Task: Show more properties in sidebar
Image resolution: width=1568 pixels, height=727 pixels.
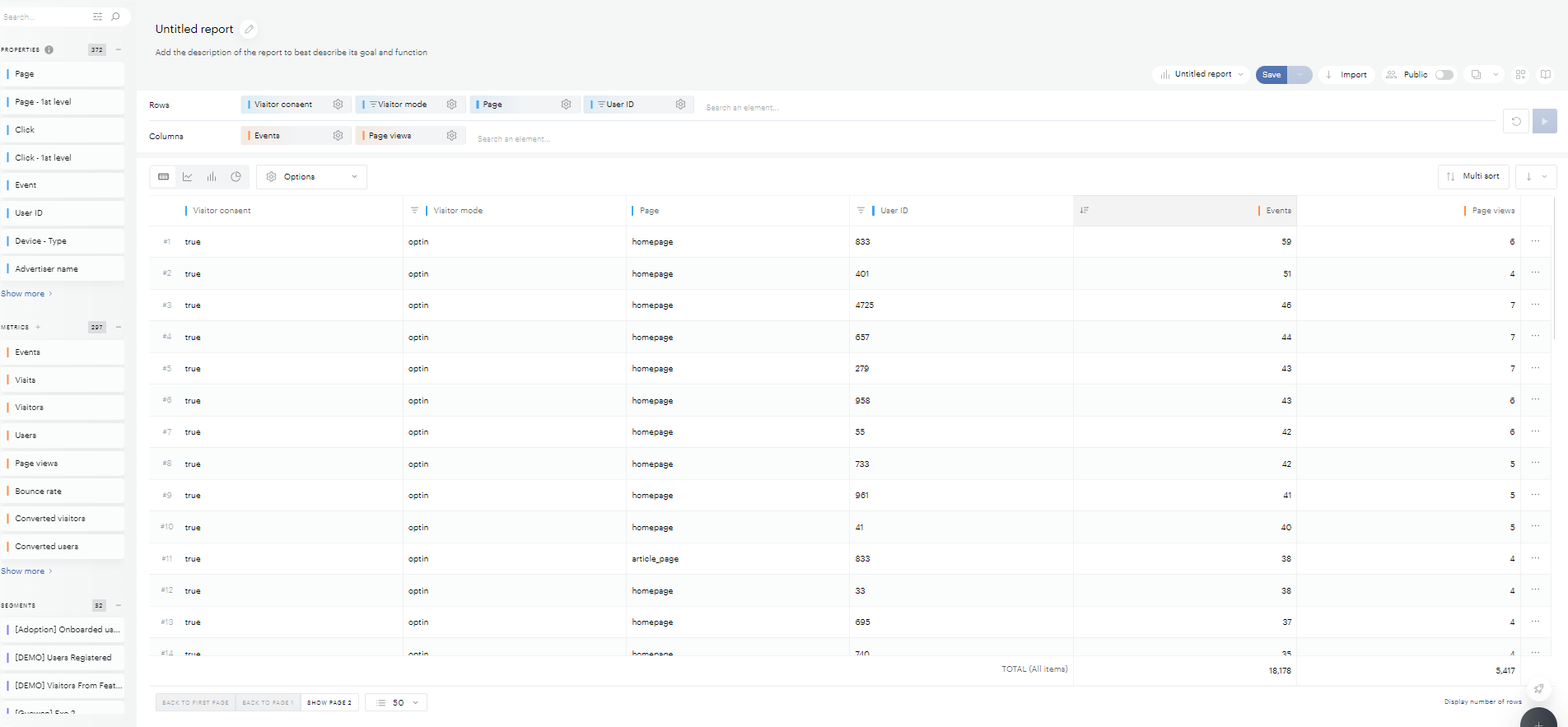Action: [x=26, y=294]
